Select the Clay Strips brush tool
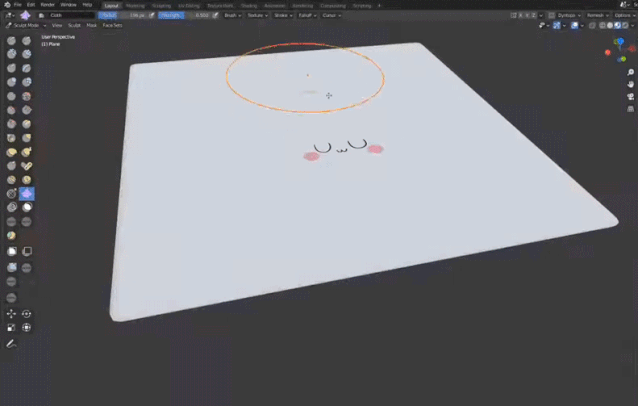Viewport: 638px width, 406px height. (27, 55)
